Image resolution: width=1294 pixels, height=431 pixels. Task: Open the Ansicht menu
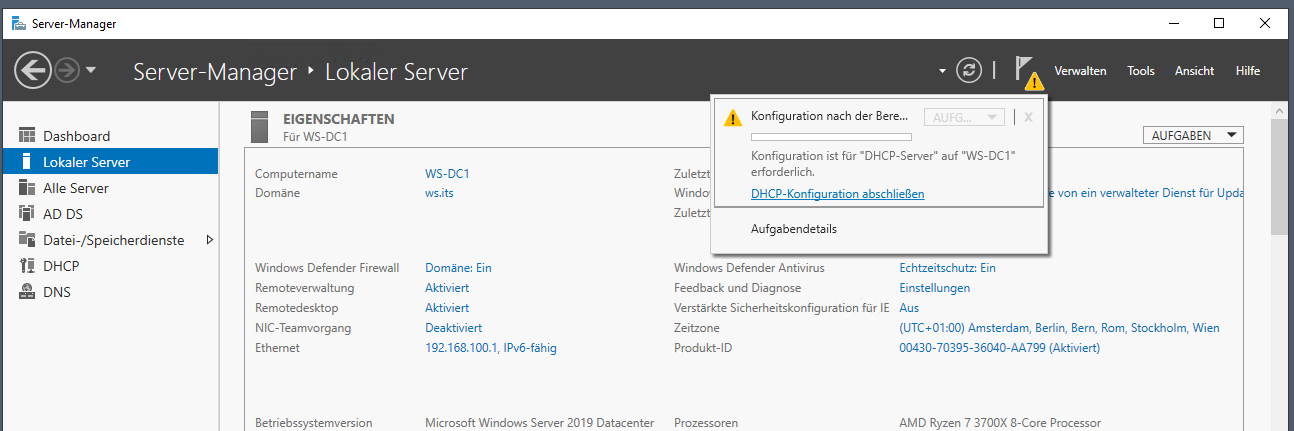(x=1194, y=71)
